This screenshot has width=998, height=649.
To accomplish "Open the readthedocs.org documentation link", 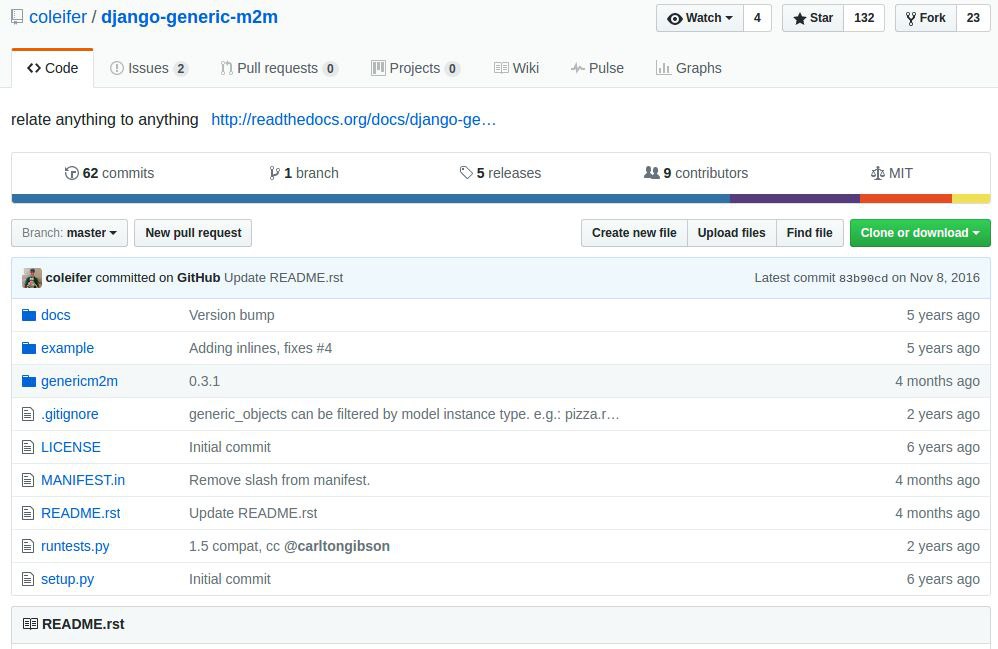I will click(x=353, y=120).
